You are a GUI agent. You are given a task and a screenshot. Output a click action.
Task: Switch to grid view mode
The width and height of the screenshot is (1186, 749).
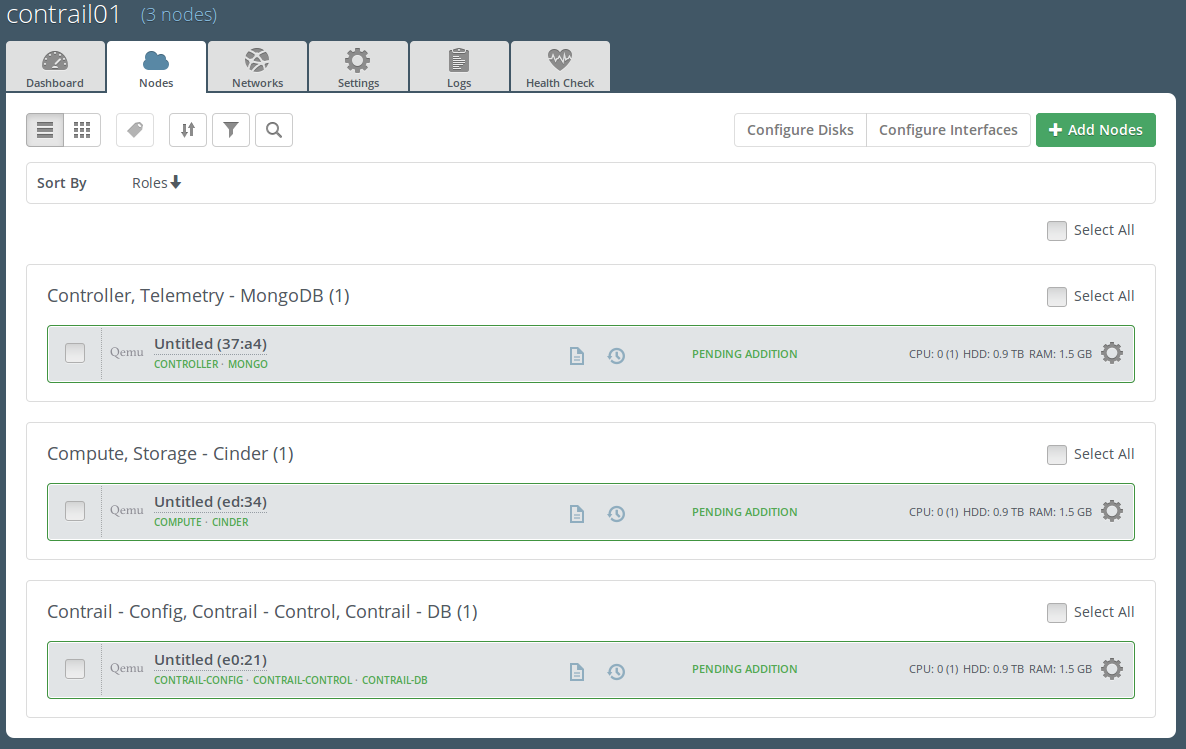tap(82, 130)
